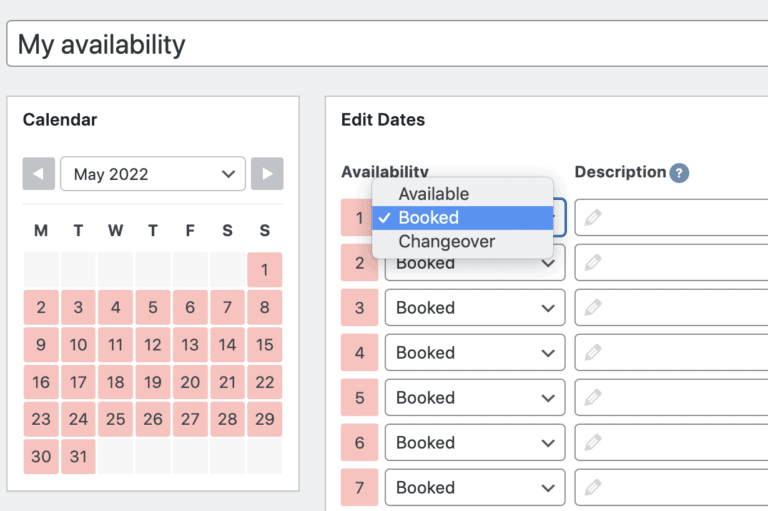
Task: Click description field for day 6
Action: [x=671, y=442]
